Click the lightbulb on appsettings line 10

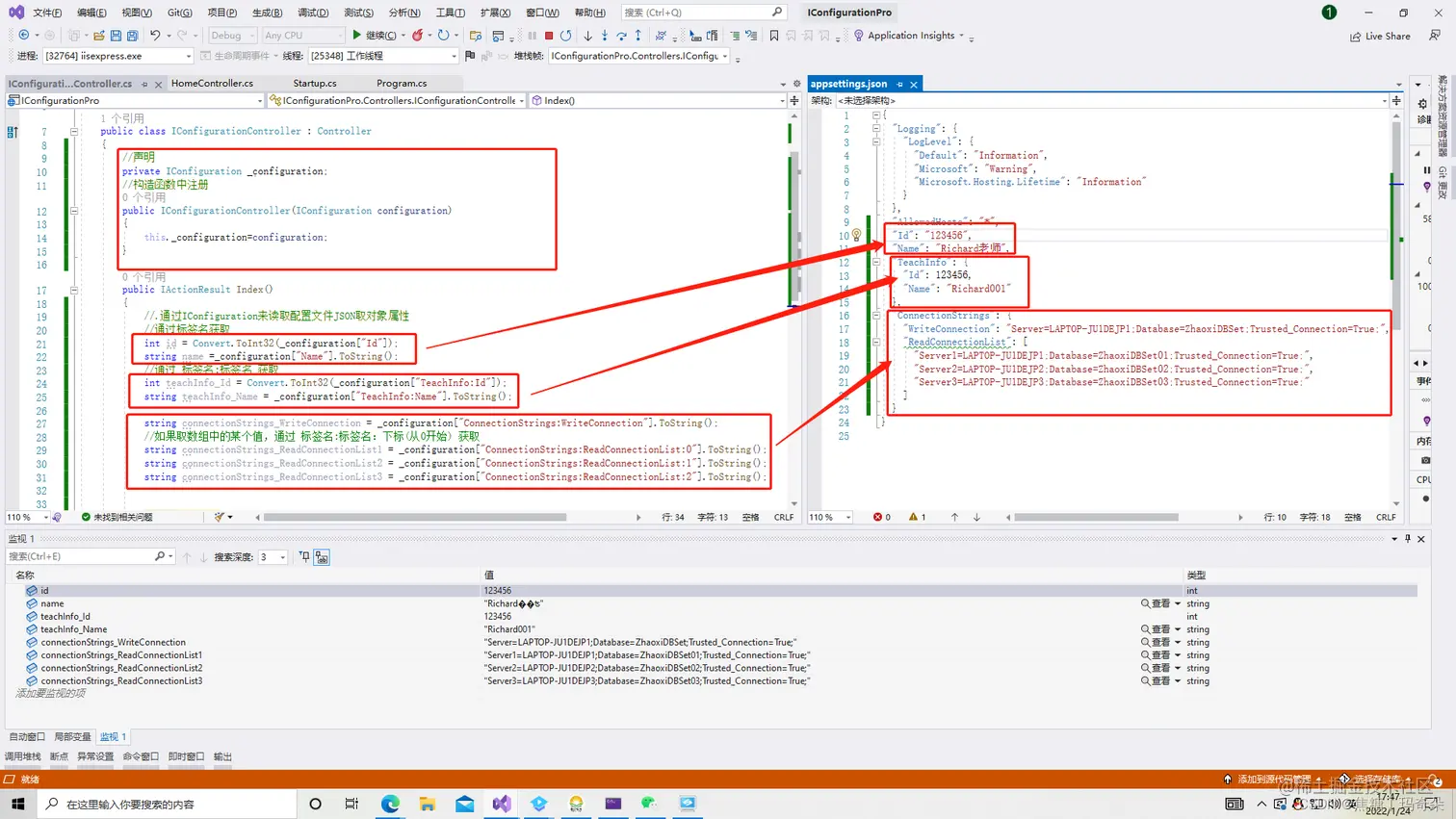[x=856, y=235]
